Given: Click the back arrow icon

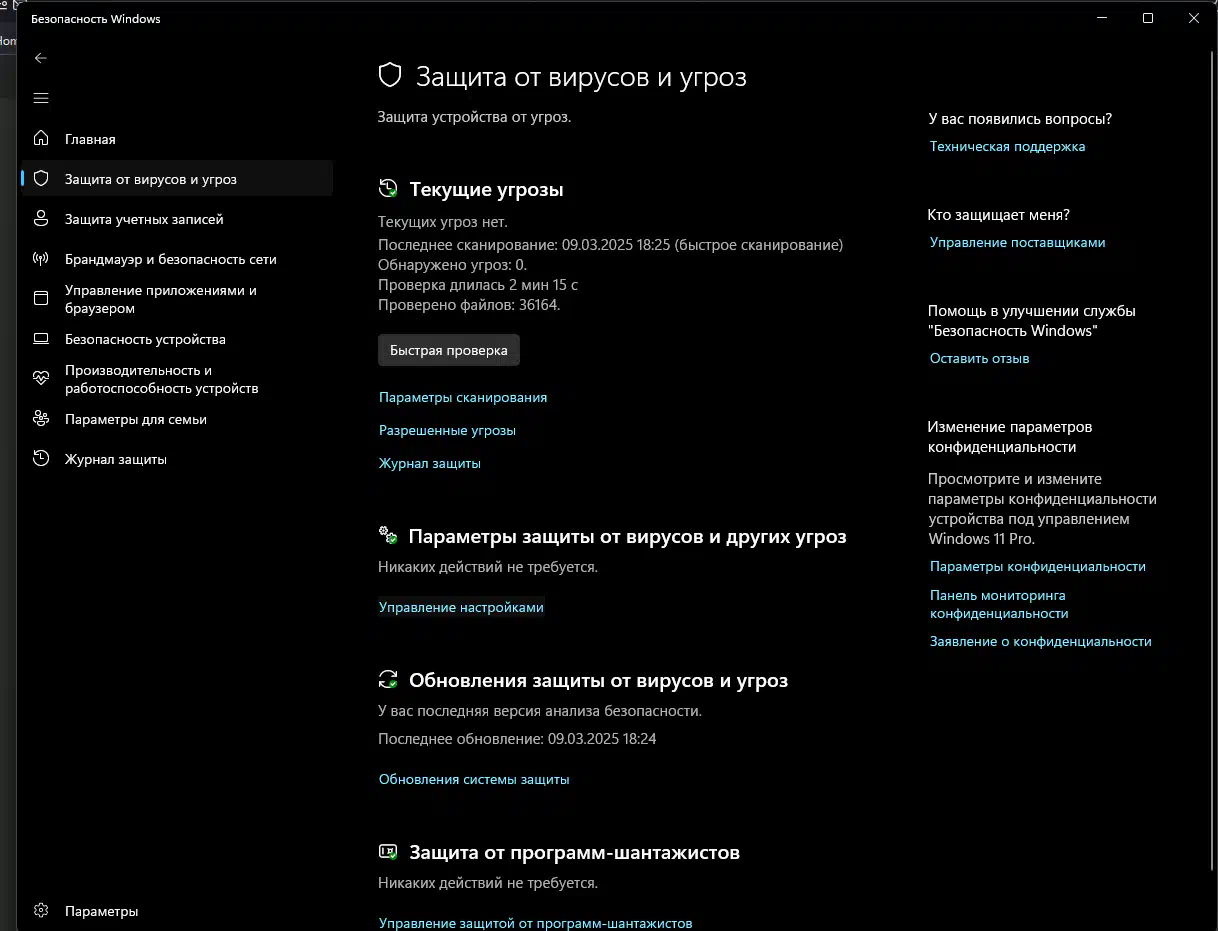Looking at the screenshot, I should point(41,58).
